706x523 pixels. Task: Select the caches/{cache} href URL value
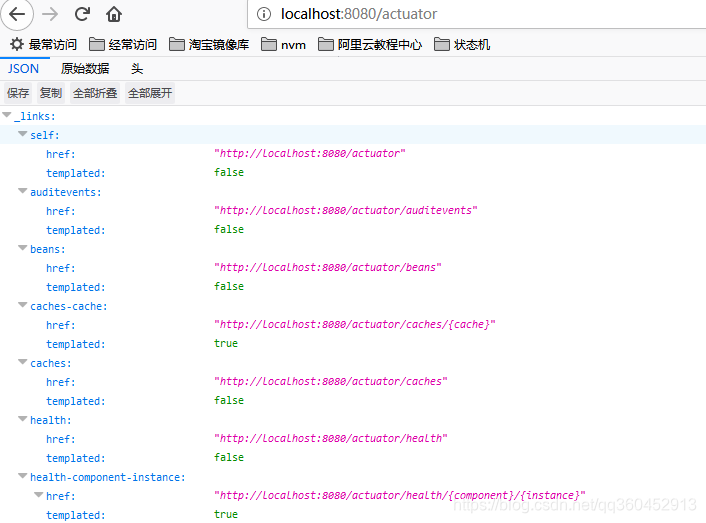coord(355,324)
